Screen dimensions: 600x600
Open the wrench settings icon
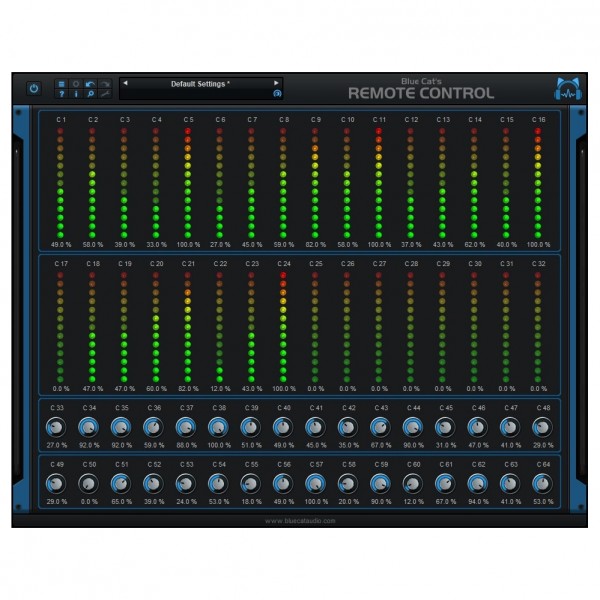tap(105, 93)
